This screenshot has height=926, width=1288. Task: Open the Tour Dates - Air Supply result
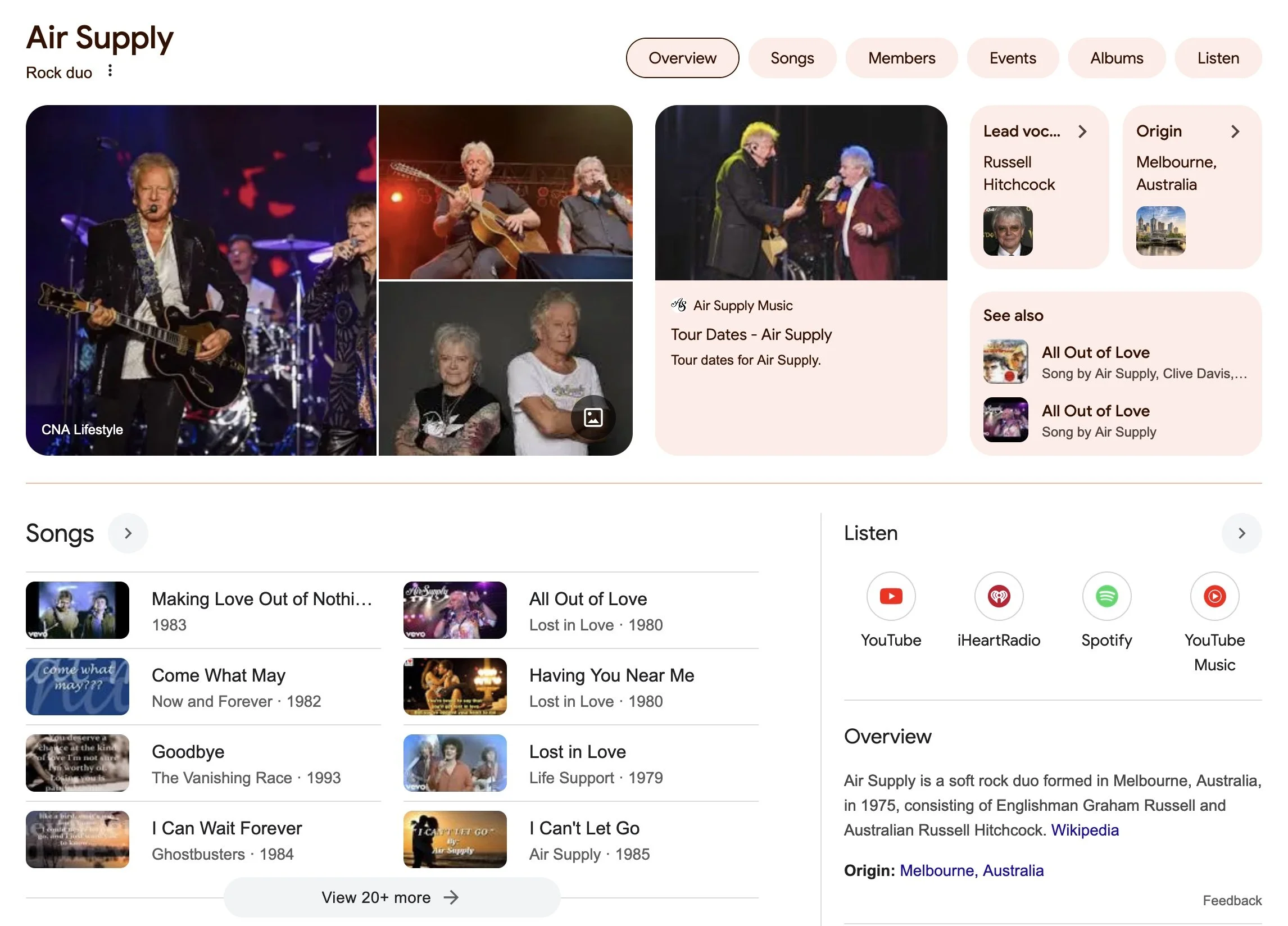(x=751, y=334)
